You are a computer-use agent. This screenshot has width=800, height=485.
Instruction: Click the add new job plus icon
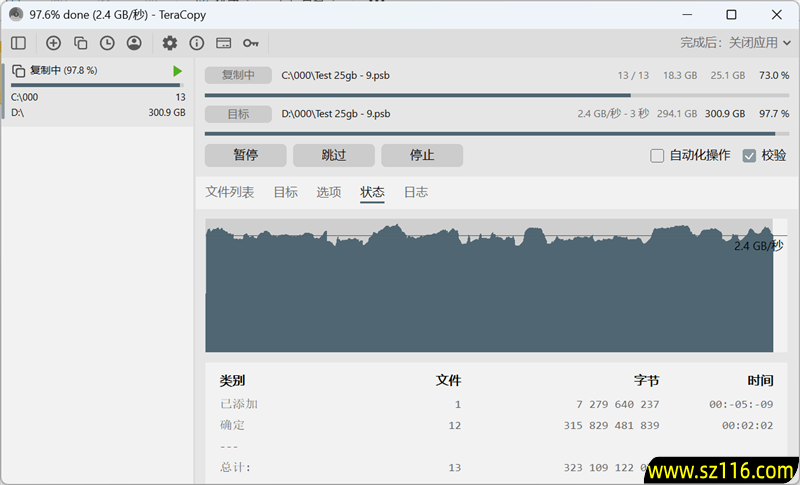click(53, 43)
